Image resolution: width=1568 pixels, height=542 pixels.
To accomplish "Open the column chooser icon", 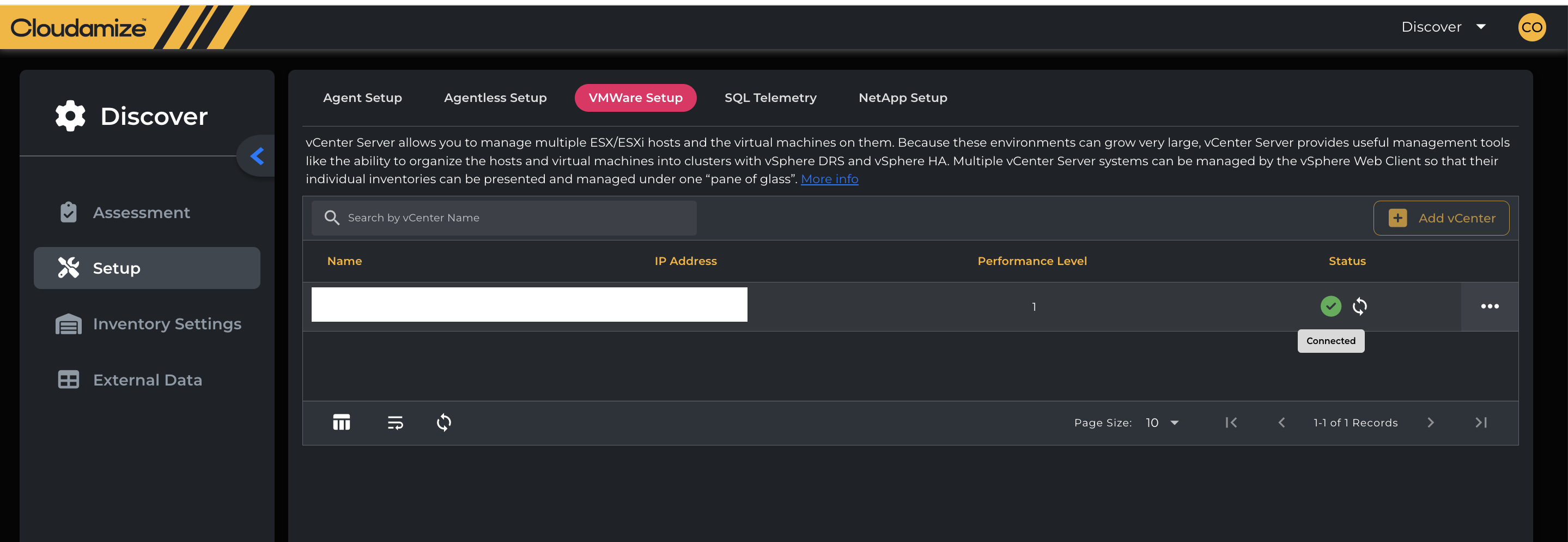I will (x=342, y=422).
